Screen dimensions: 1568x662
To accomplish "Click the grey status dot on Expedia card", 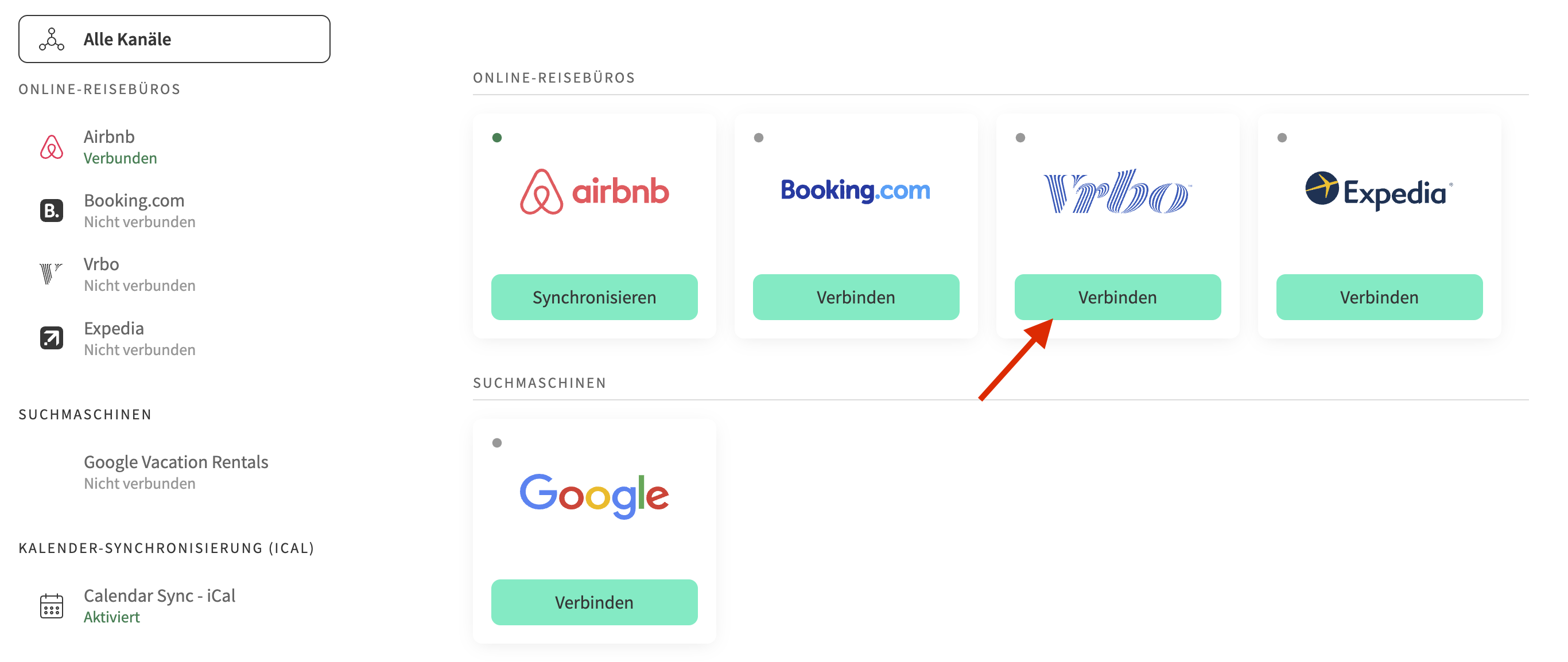I will (x=1282, y=138).
